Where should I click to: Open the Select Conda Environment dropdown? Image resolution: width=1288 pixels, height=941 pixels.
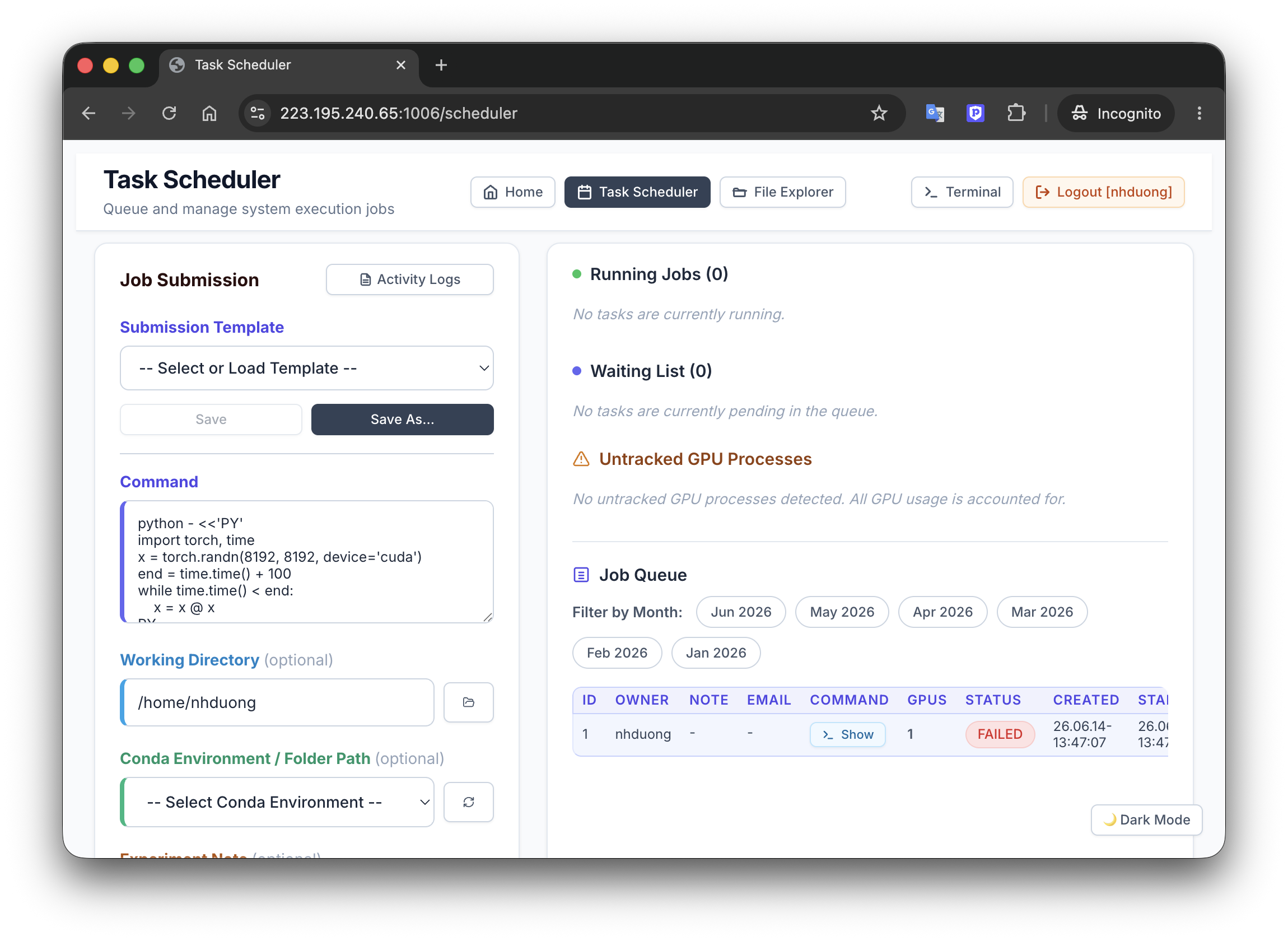[278, 802]
